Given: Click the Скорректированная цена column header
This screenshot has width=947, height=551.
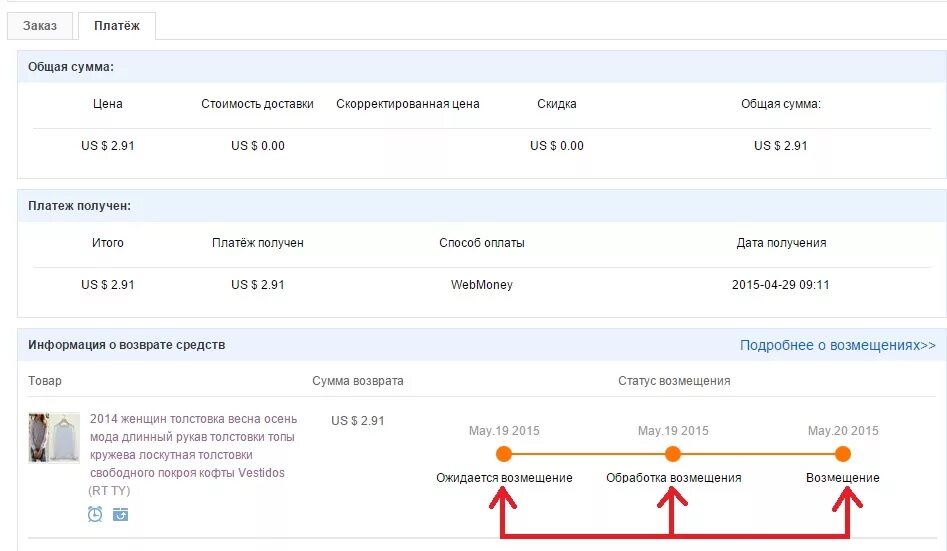Looking at the screenshot, I should [x=408, y=104].
